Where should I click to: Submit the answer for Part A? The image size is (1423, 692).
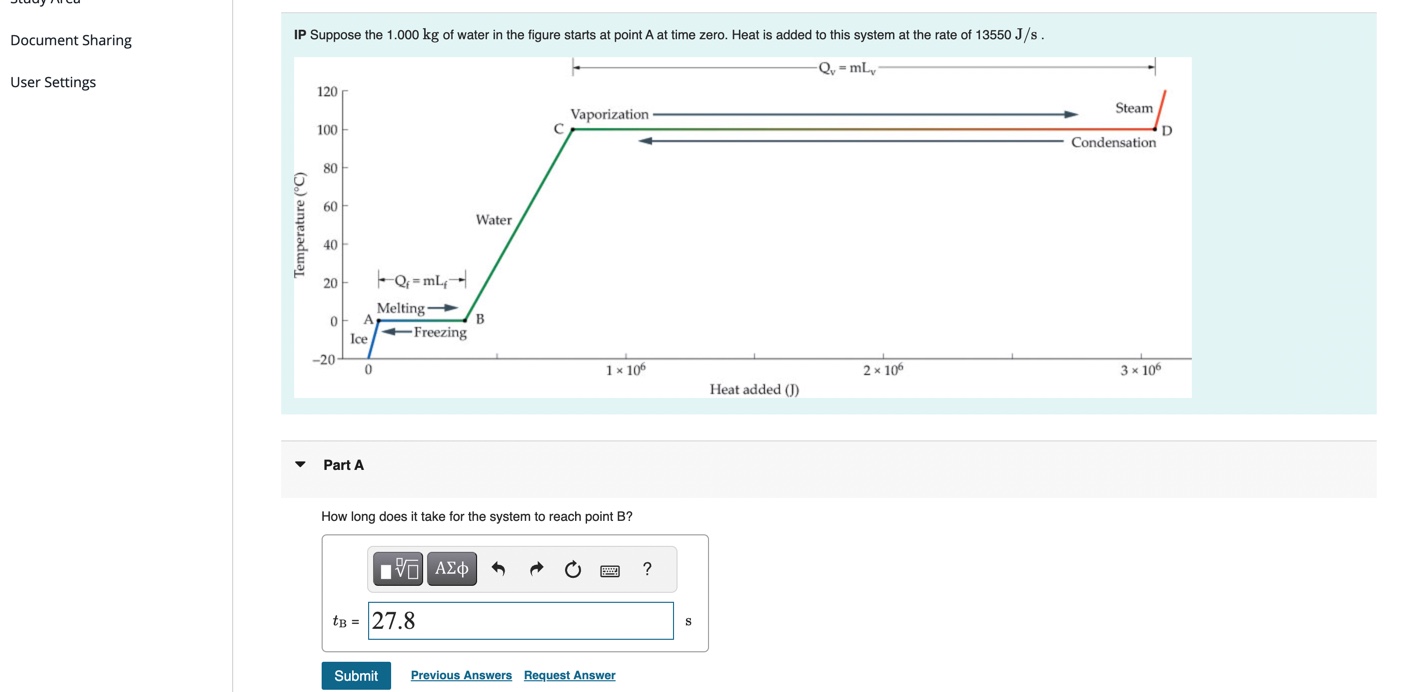(x=355, y=675)
